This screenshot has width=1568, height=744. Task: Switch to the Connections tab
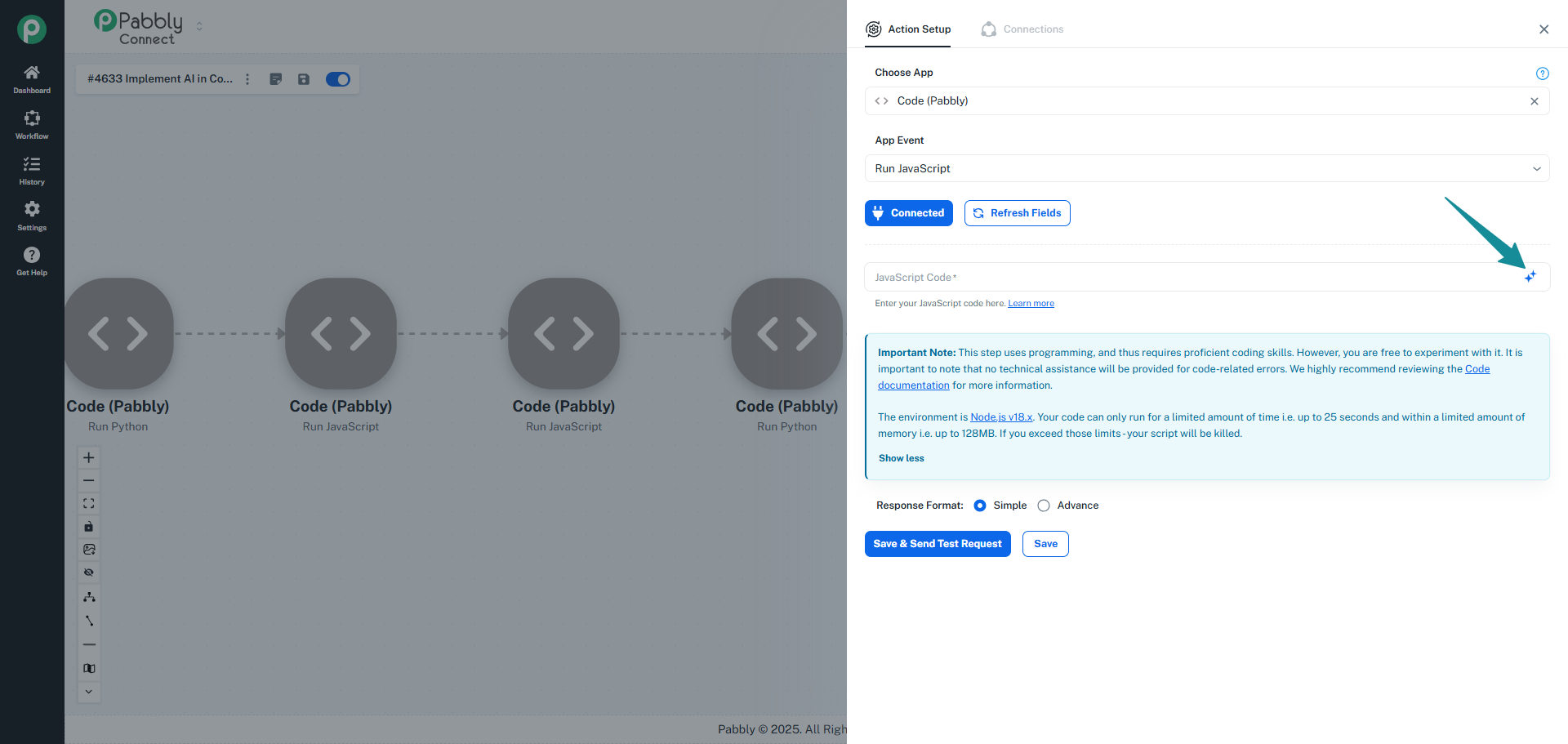(1022, 29)
